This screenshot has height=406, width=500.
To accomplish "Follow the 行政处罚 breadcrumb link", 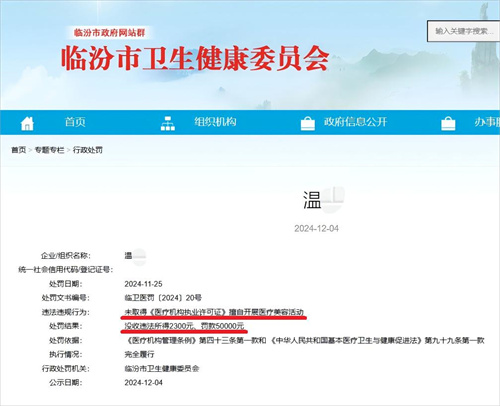I will 88,150.
